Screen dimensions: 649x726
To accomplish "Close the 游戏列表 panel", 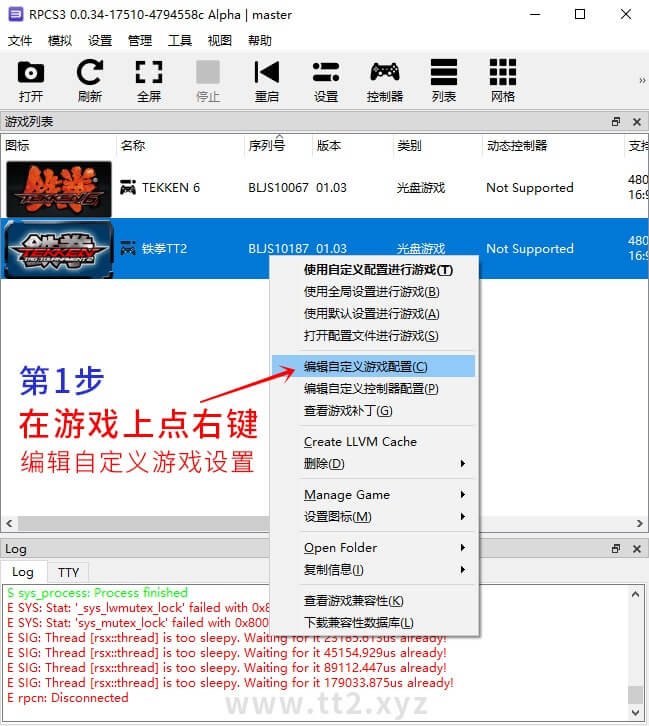I will (637, 122).
